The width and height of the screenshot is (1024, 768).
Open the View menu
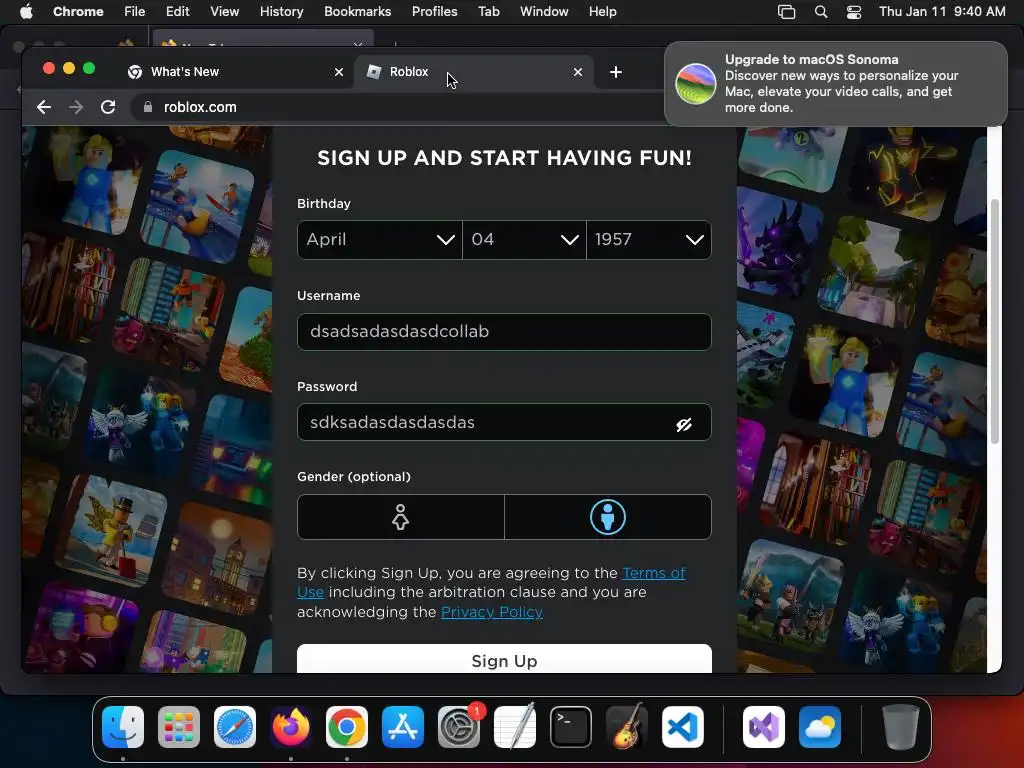225,12
